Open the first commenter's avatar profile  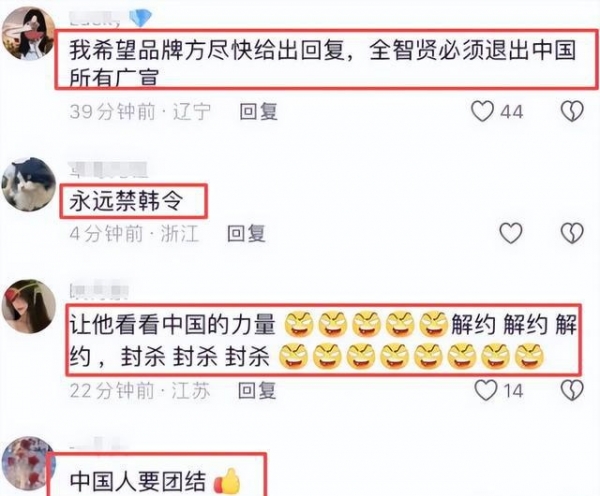pyautogui.click(x=29, y=33)
